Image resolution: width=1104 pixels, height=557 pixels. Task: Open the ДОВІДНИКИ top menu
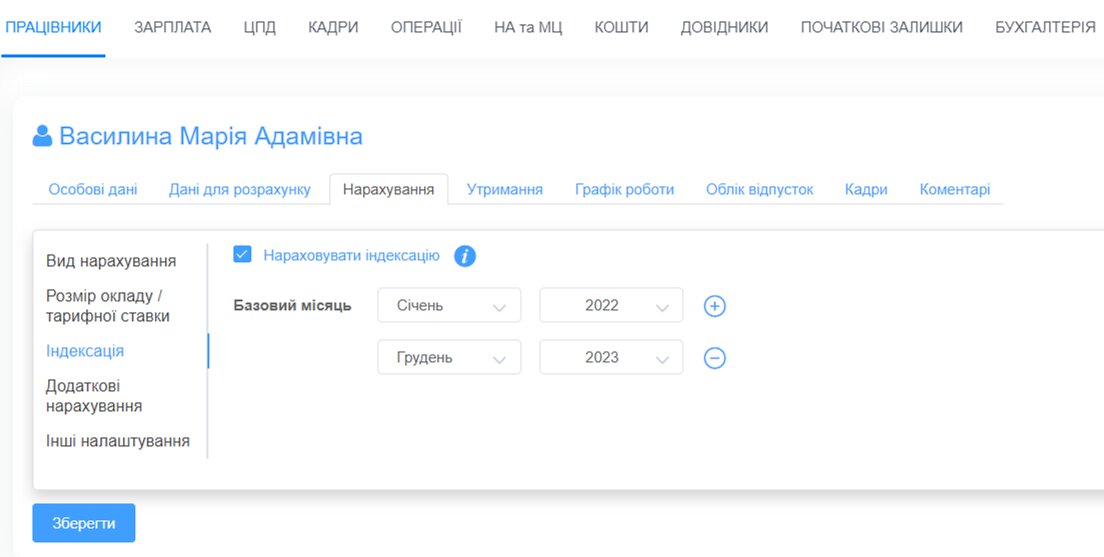point(724,27)
